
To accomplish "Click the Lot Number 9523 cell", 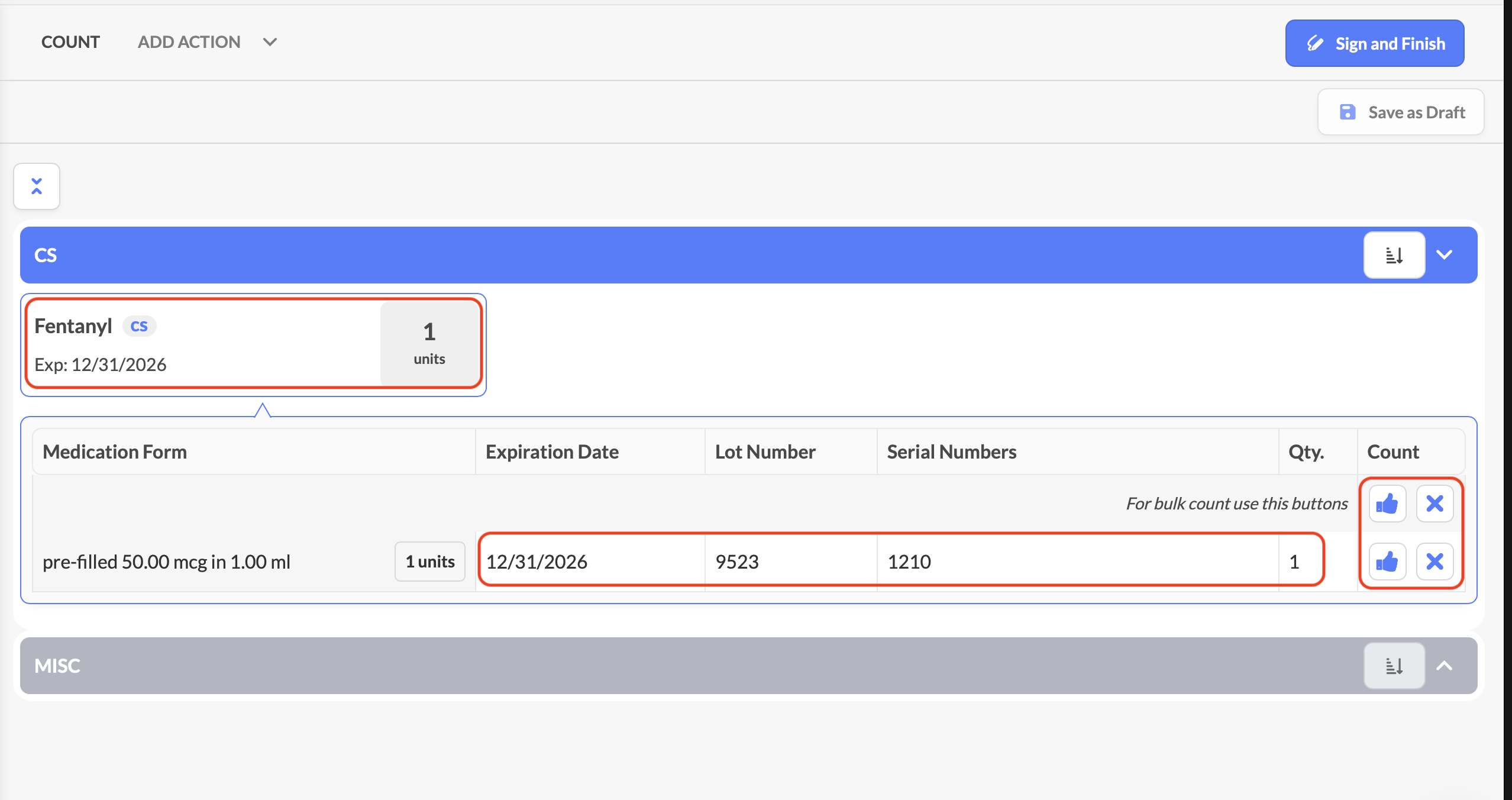I will tap(737, 561).
